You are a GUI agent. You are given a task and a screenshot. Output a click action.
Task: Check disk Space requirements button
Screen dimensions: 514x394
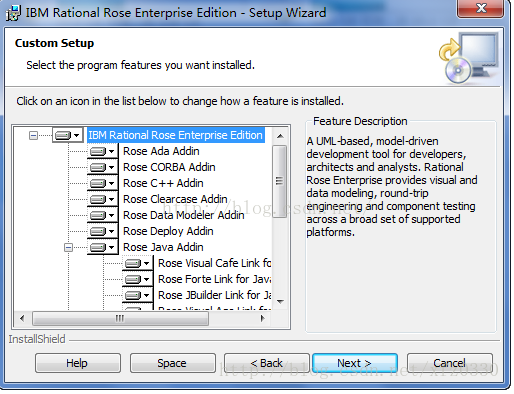pos(173,363)
